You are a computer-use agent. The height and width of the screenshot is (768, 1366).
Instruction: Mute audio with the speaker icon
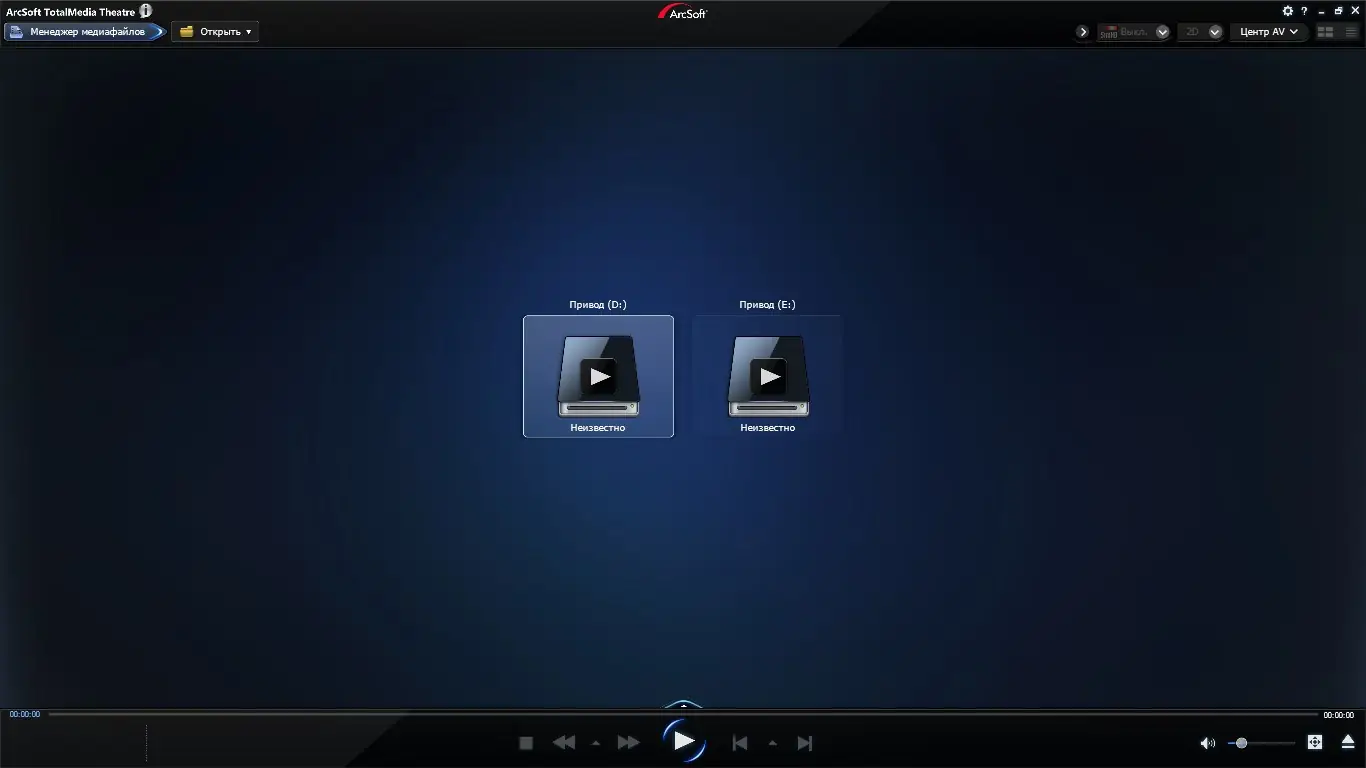pos(1208,743)
